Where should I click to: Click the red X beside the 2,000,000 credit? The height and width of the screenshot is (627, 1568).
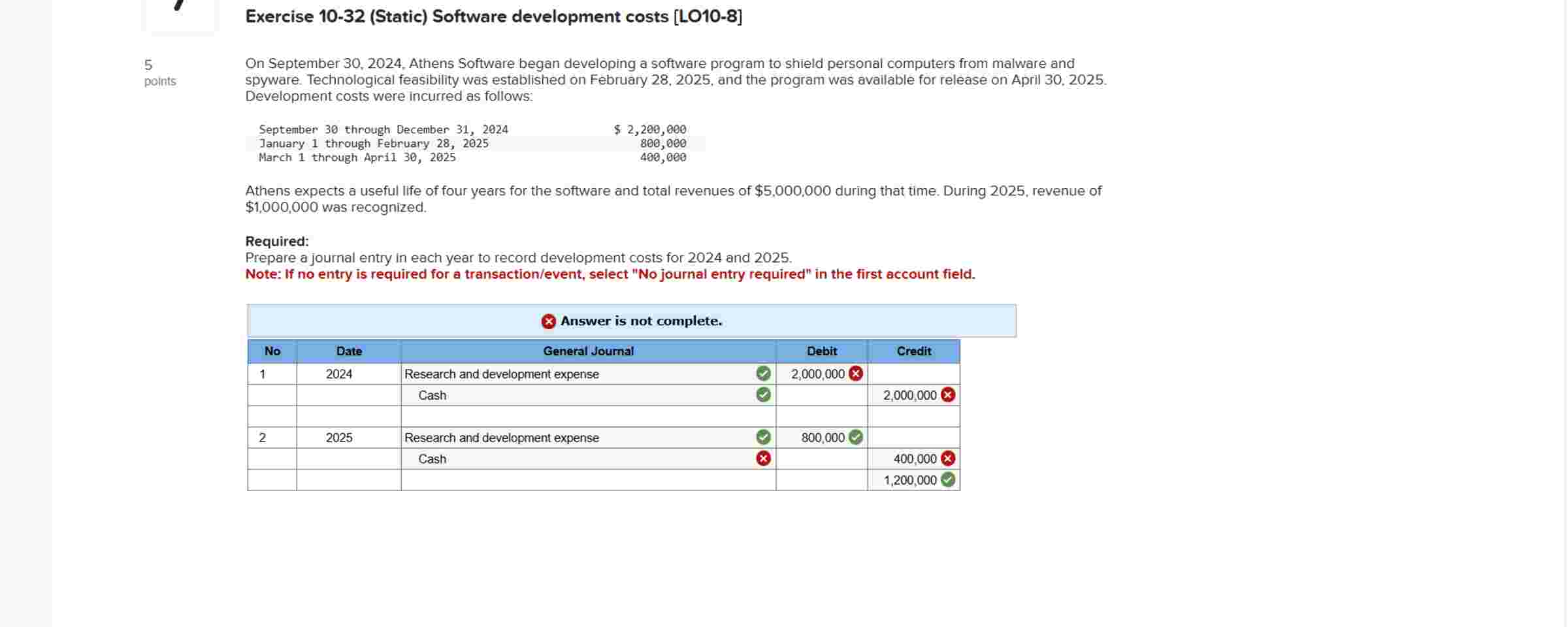coord(947,394)
